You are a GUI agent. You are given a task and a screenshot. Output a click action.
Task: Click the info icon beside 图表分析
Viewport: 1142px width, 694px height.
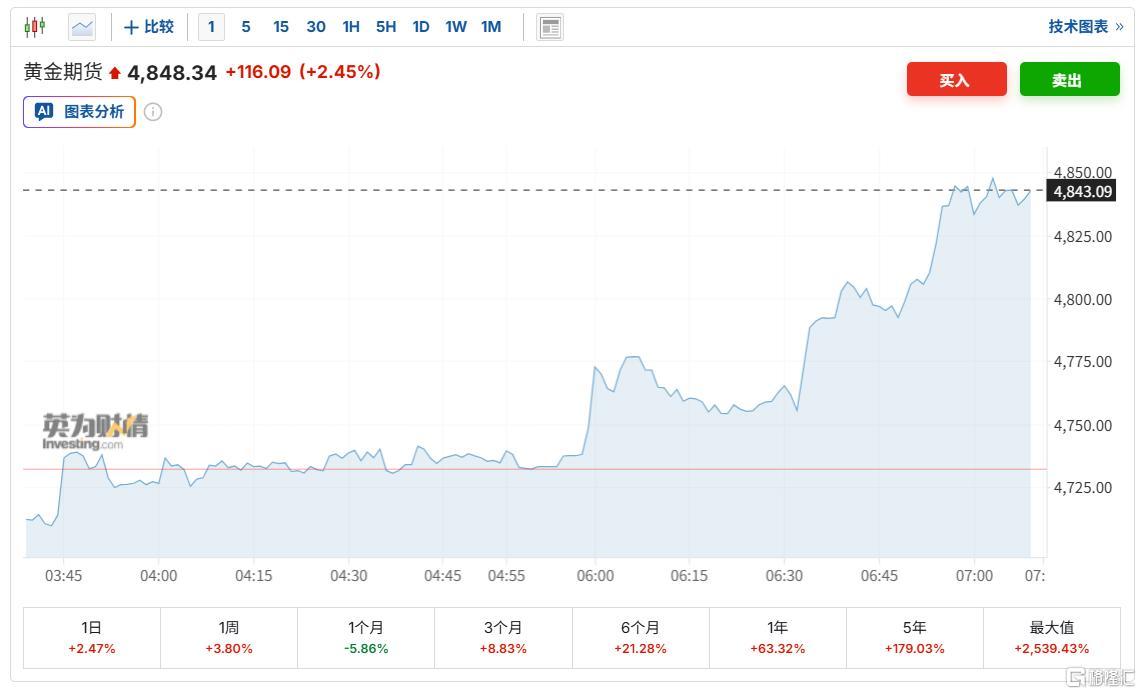tap(153, 112)
